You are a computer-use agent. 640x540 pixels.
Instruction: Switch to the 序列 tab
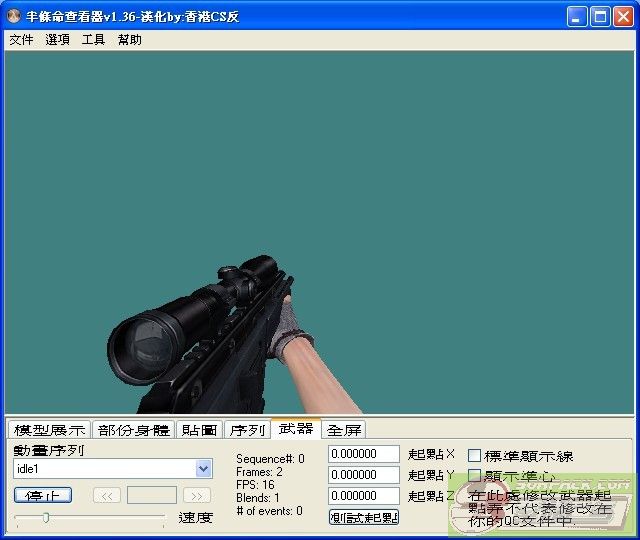click(x=247, y=430)
